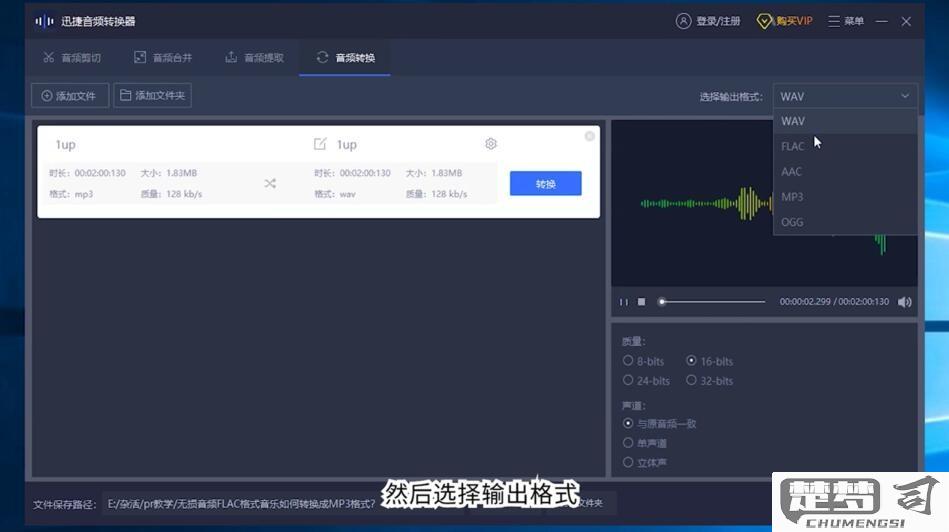The image size is (949, 532).
Task: Click the edit name icon beside 1up
Action: tap(320, 144)
